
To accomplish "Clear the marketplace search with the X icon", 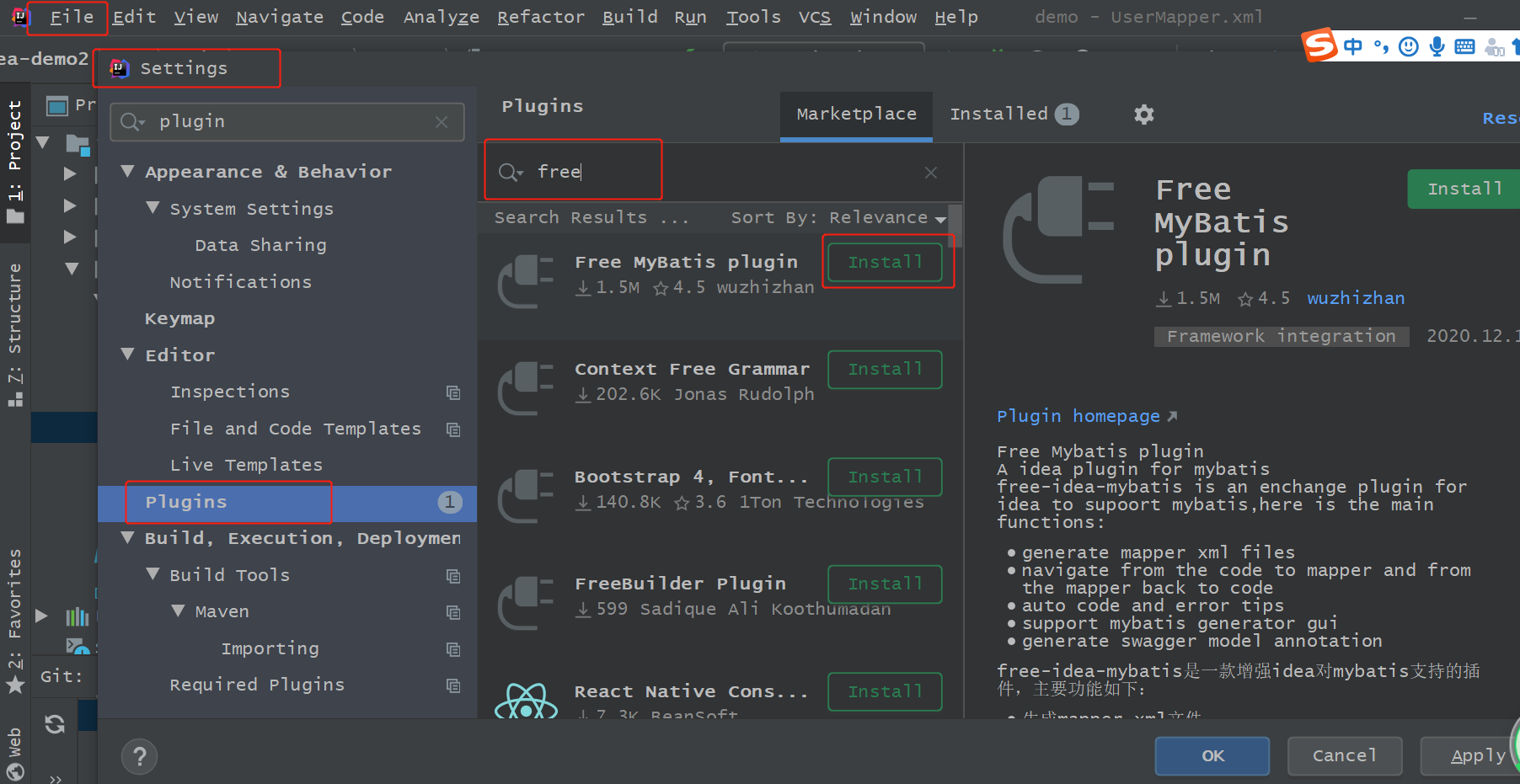I will coord(931,173).
